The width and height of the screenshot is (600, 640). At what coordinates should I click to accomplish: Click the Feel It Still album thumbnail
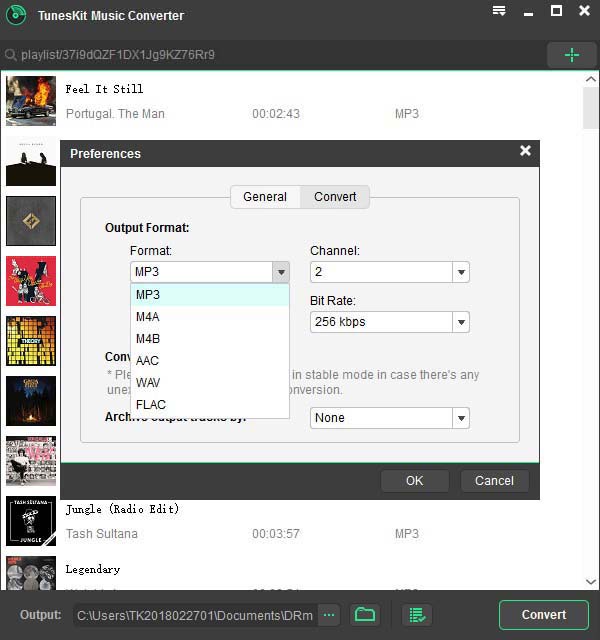[31, 101]
